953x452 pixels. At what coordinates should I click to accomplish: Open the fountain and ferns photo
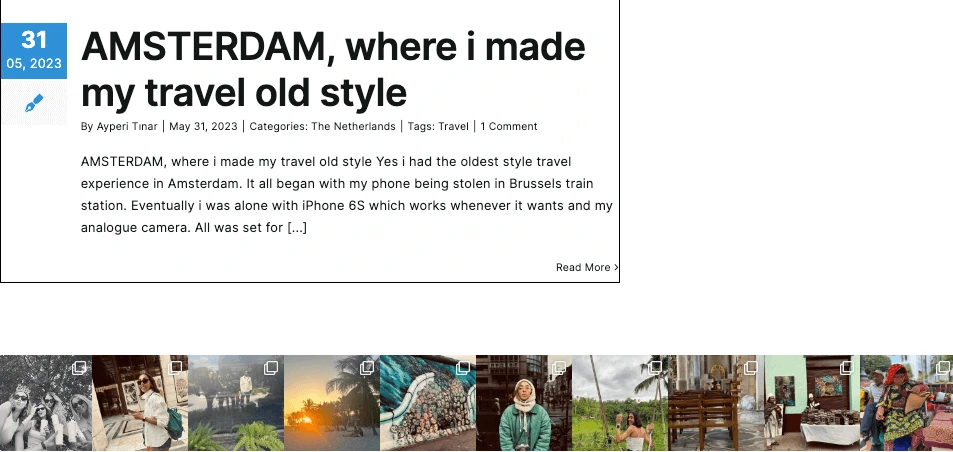pyautogui.click(x=236, y=403)
